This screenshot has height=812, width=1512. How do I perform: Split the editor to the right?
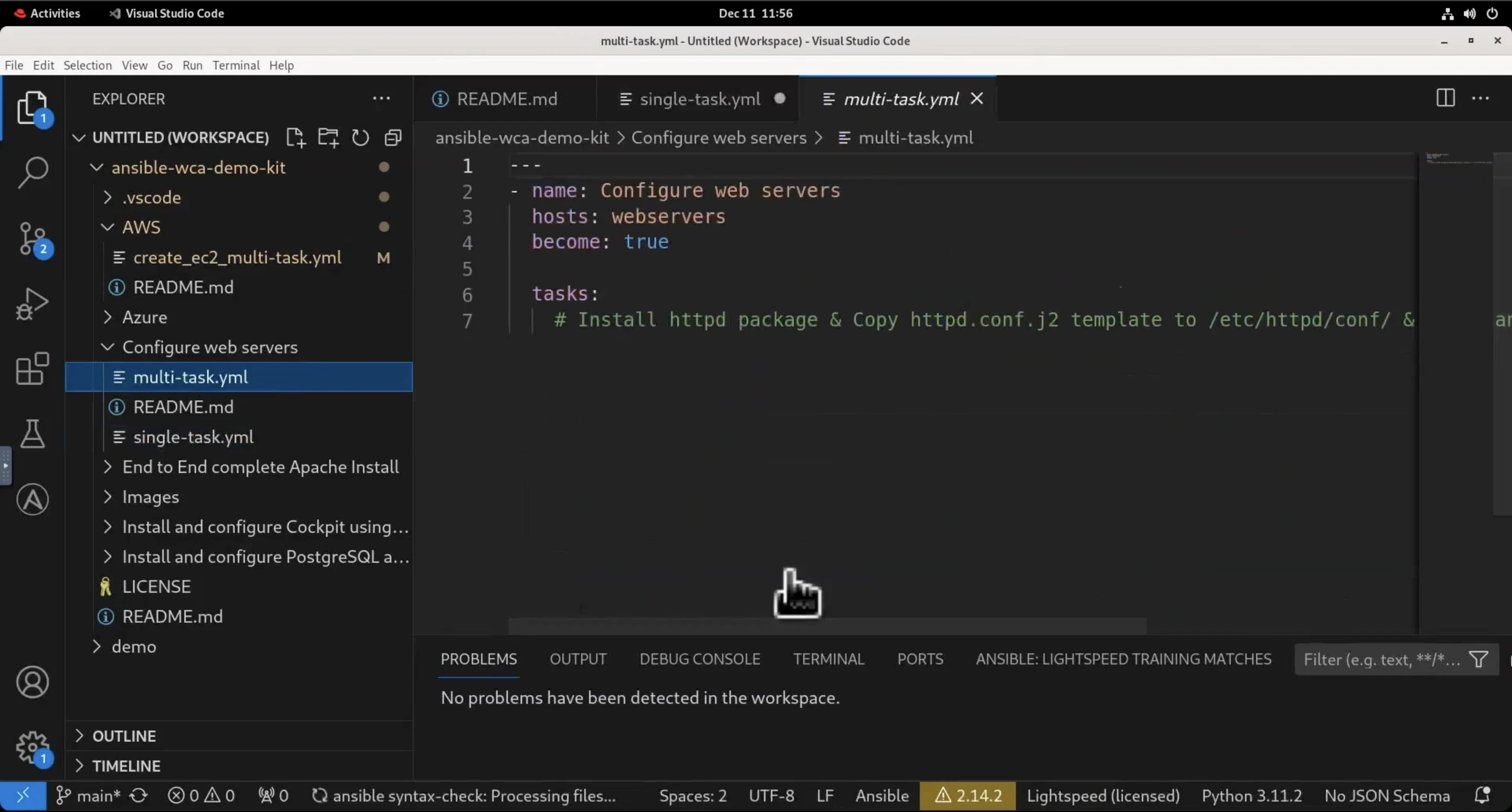coord(1445,98)
